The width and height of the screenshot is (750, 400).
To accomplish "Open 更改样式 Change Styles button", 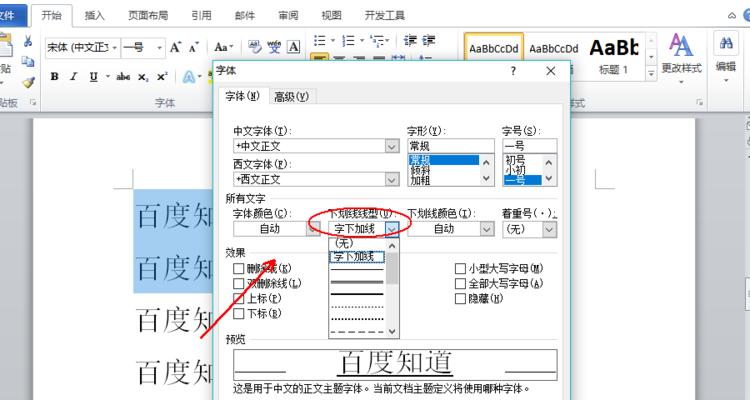I will (681, 56).
